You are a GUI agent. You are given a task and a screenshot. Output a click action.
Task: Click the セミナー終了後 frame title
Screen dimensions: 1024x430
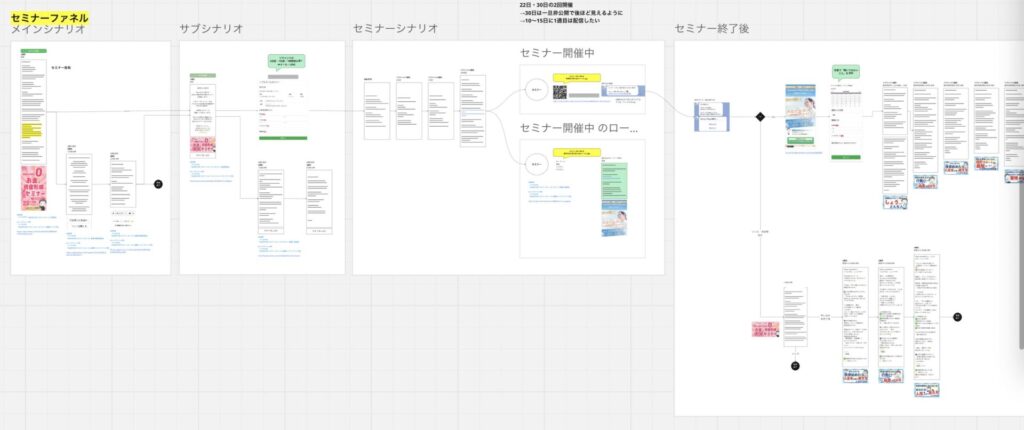714,29
